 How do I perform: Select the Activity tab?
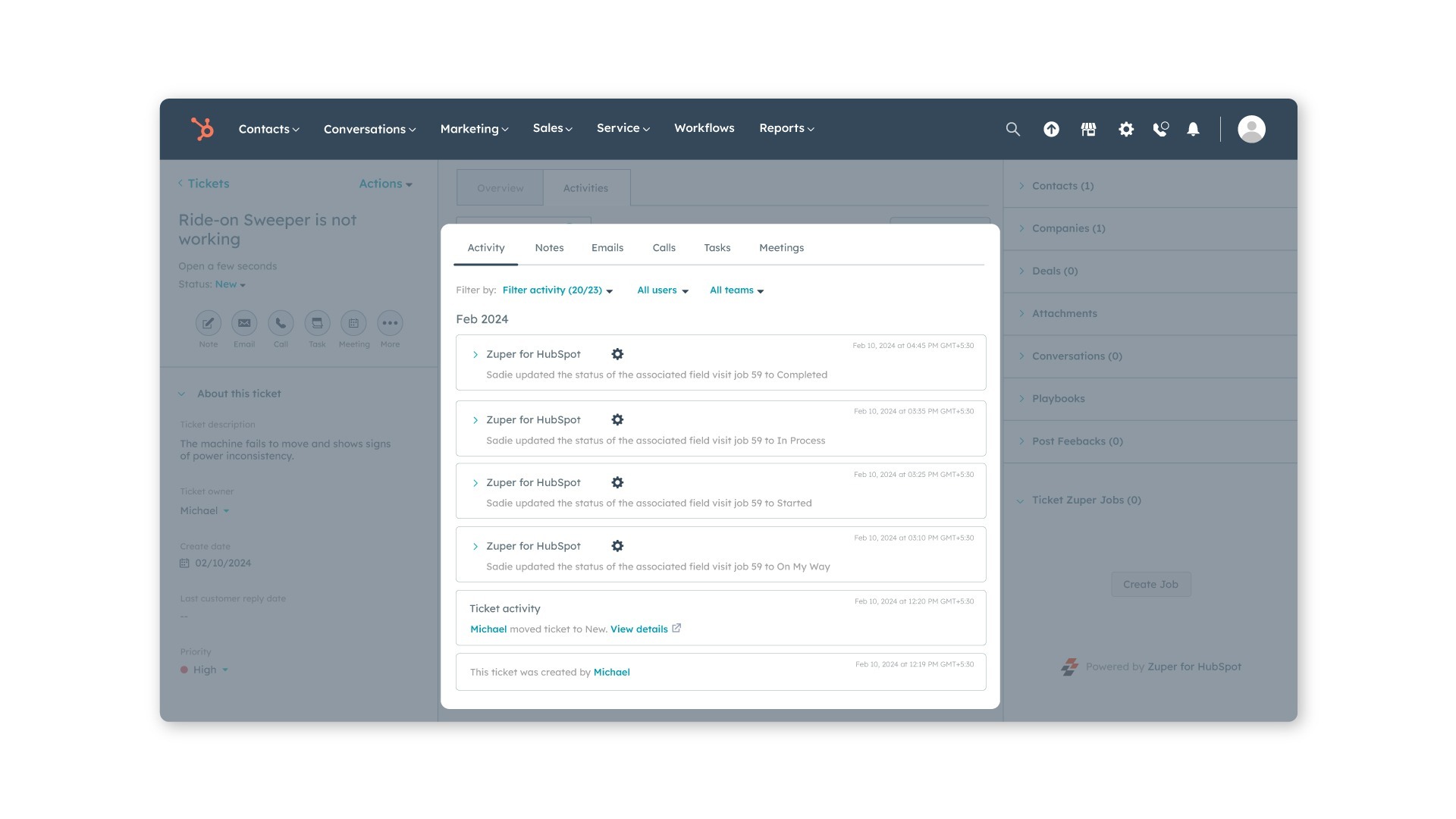pos(485,248)
